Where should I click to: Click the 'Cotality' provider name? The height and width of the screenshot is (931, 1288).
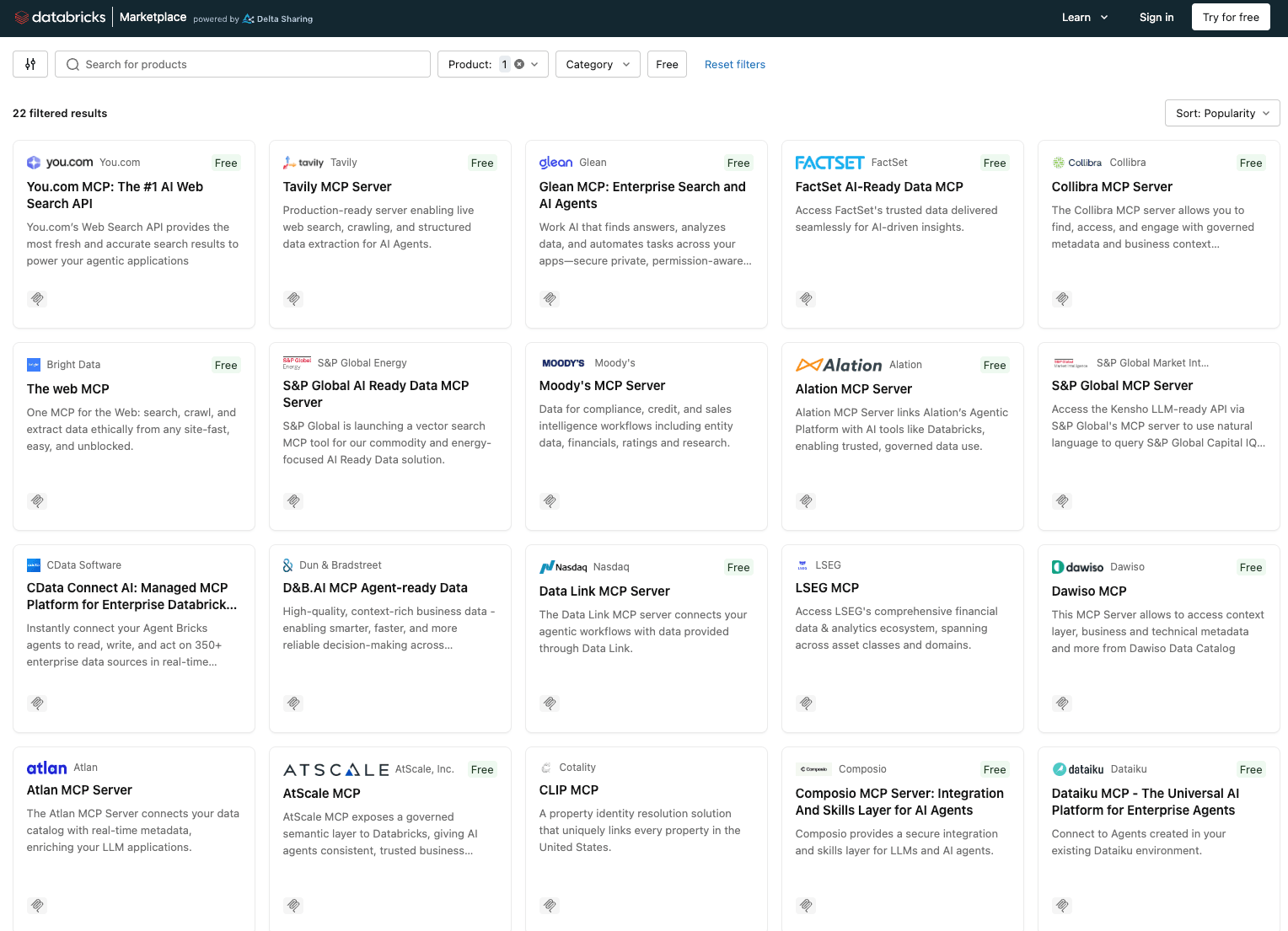pos(577,767)
